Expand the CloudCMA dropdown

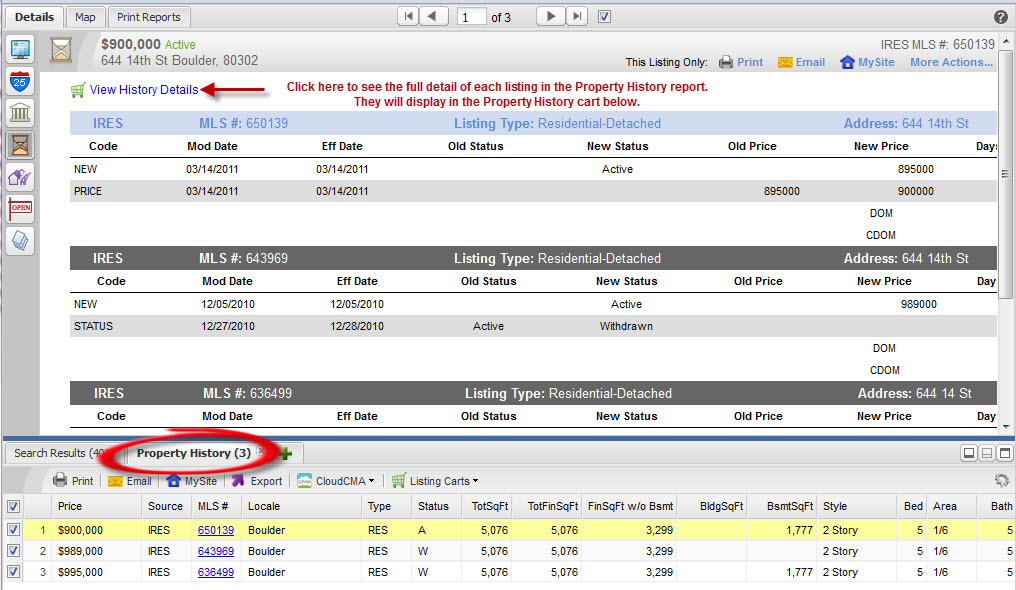[338, 481]
